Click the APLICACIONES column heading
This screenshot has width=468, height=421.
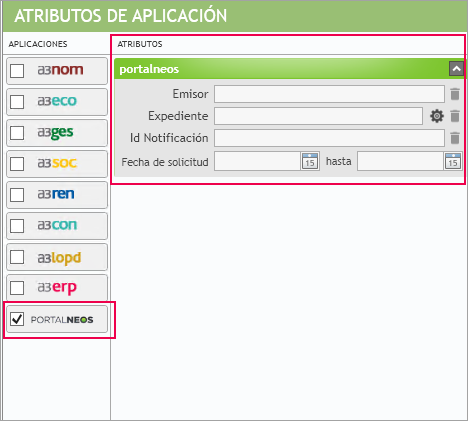click(x=38, y=44)
